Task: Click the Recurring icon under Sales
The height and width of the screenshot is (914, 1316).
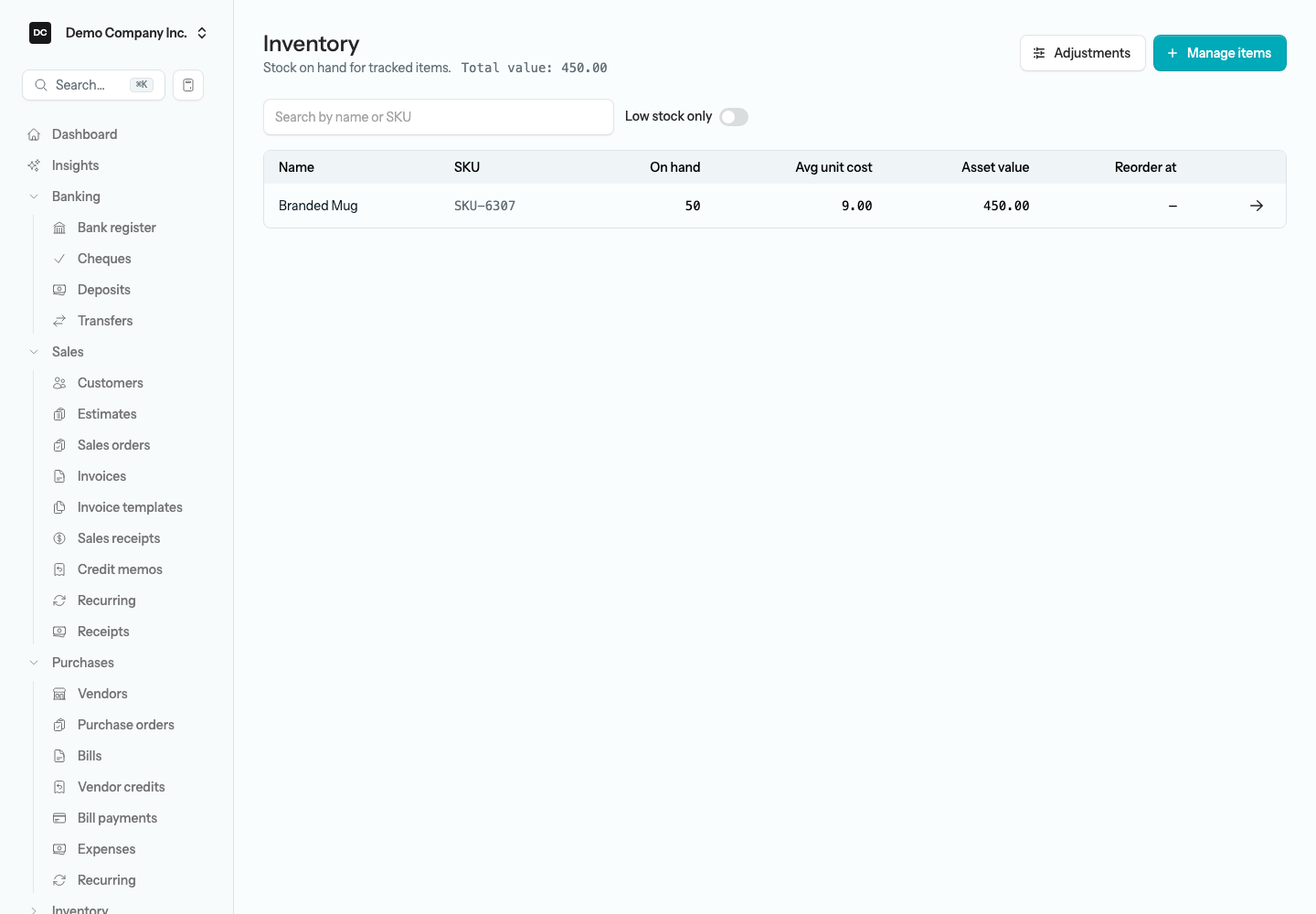Action: click(59, 600)
